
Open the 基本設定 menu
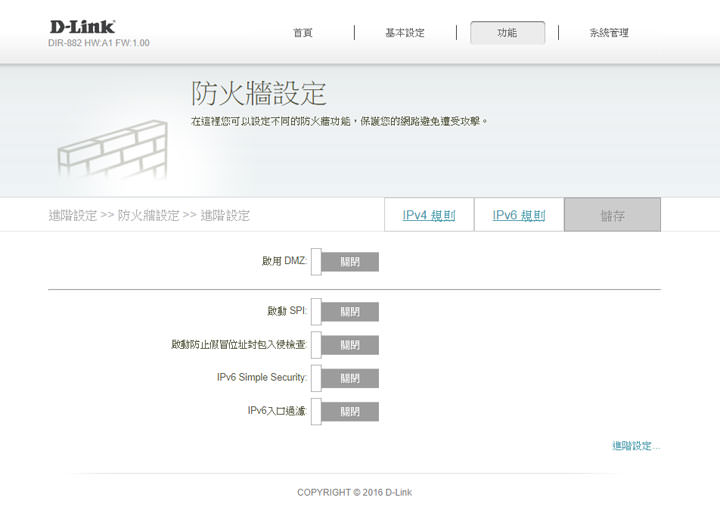point(404,33)
